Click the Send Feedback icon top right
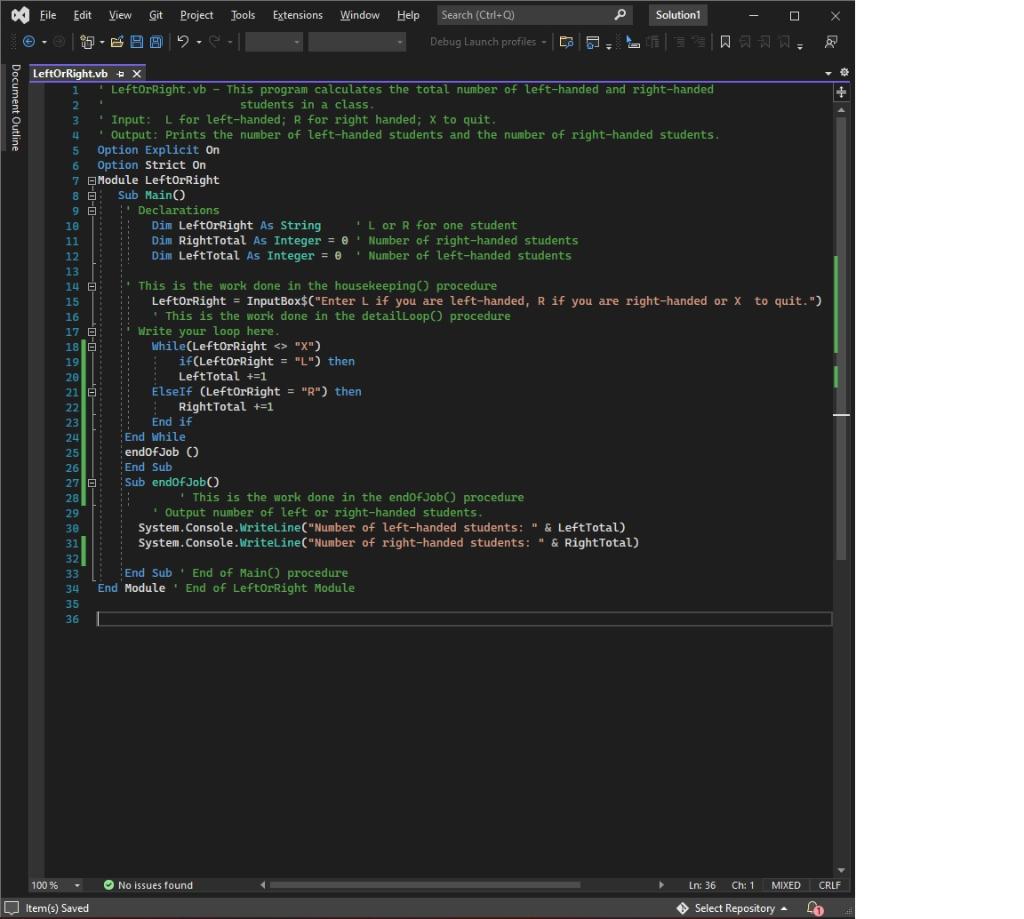1024x919 pixels. click(831, 41)
